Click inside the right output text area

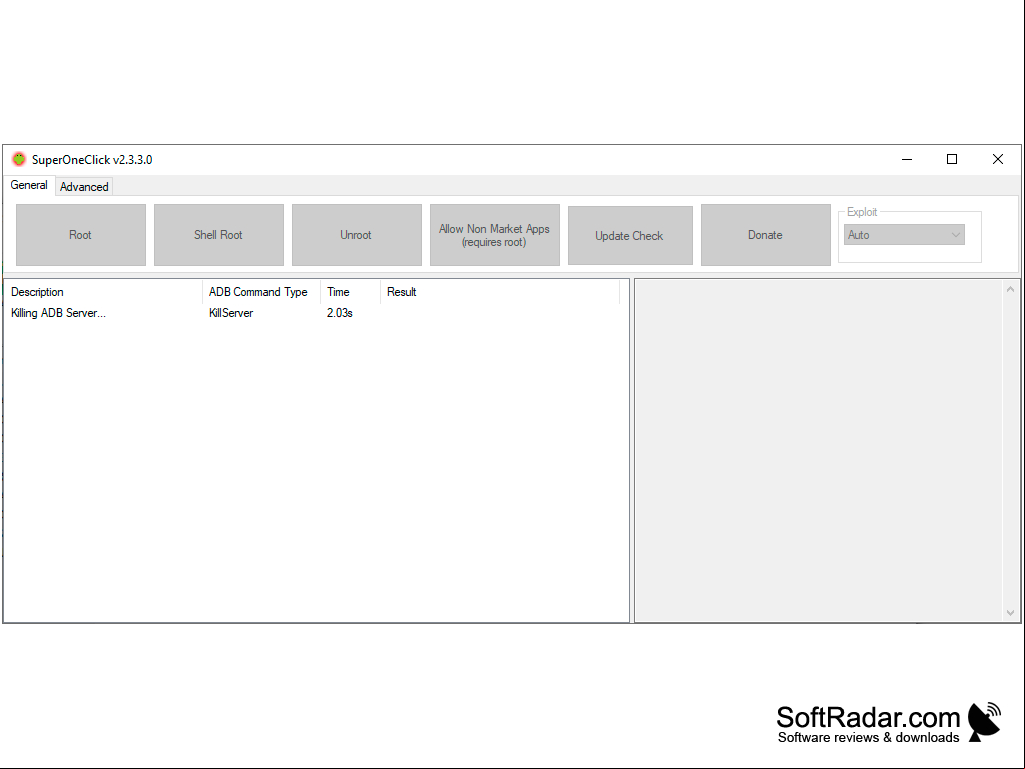tap(819, 451)
